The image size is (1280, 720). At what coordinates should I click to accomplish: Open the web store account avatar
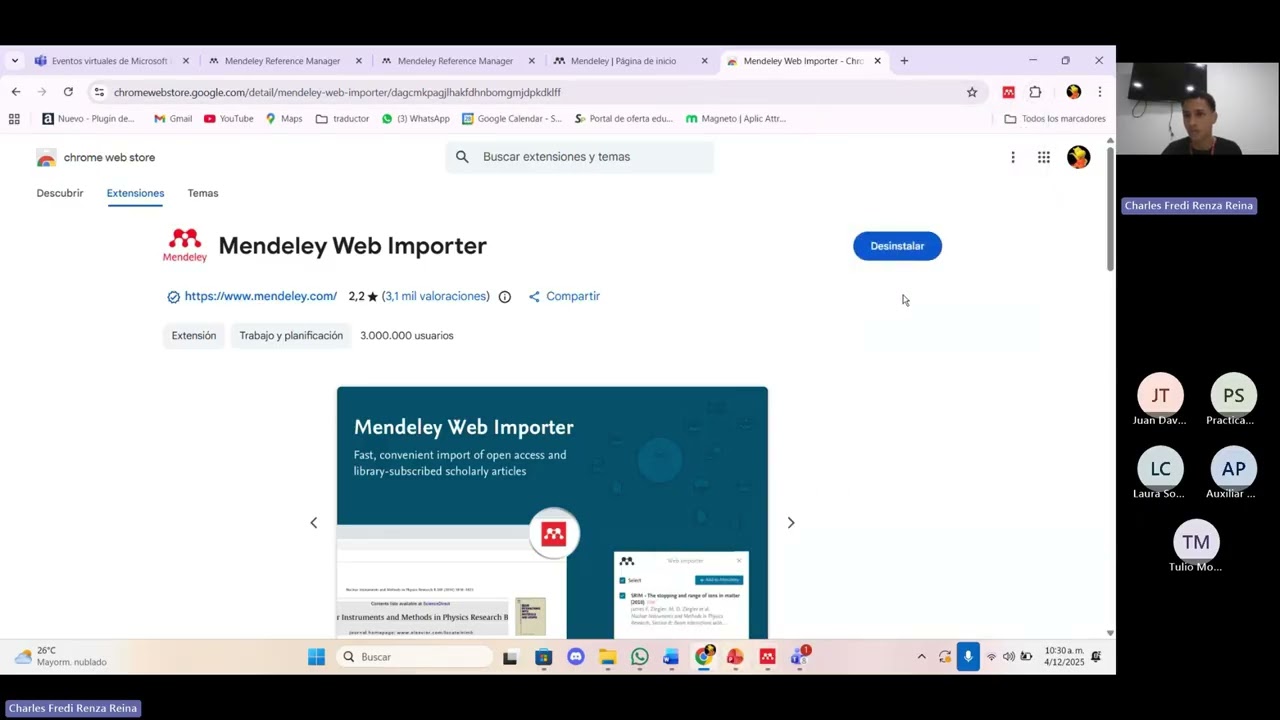(x=1078, y=157)
